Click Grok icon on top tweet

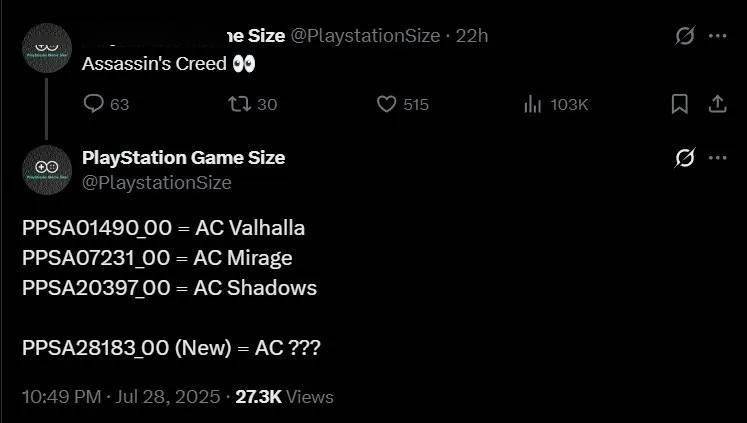coord(685,36)
